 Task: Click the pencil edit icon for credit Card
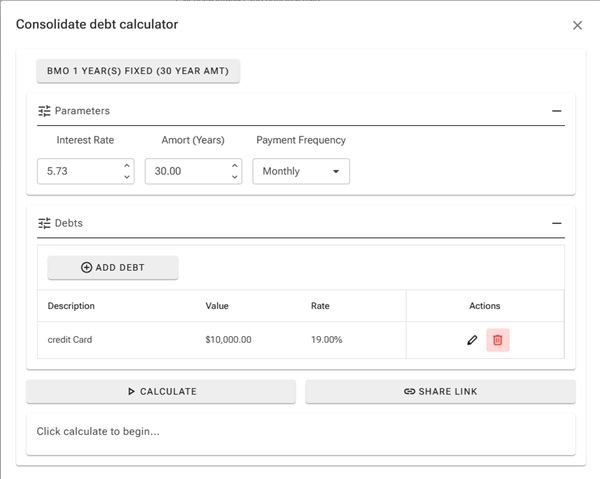472,340
